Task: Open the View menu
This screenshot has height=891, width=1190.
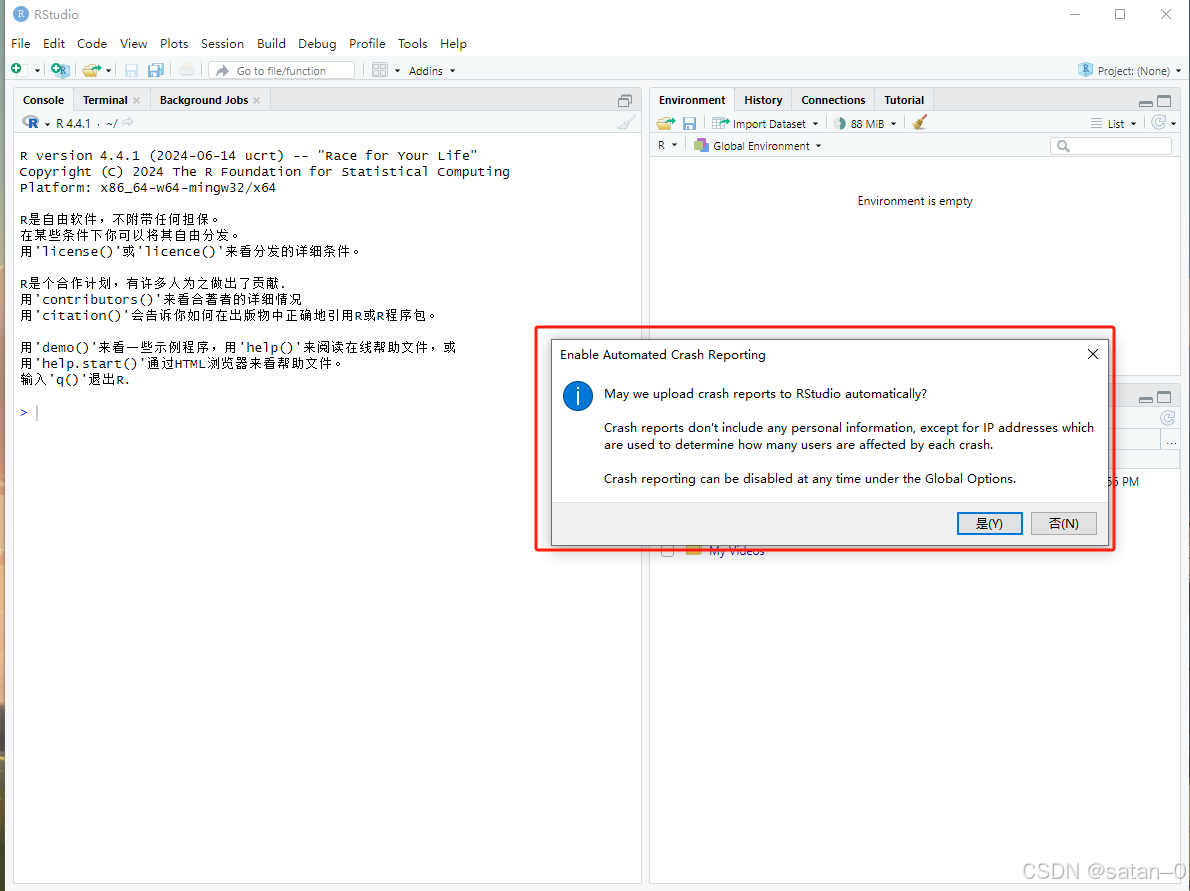Action: tap(134, 43)
